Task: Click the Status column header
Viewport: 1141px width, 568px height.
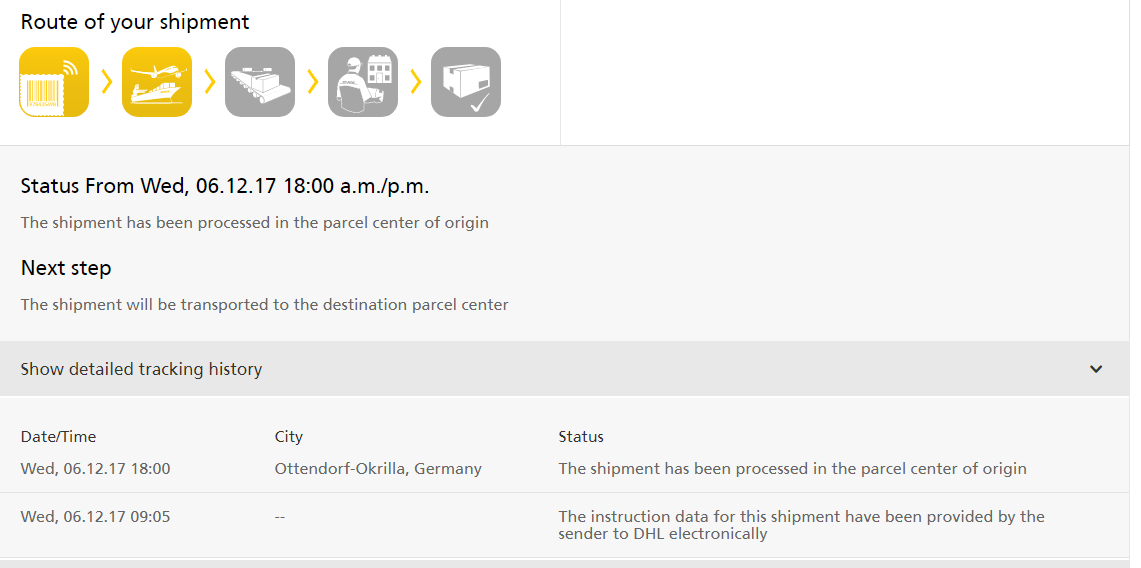Action: click(581, 437)
